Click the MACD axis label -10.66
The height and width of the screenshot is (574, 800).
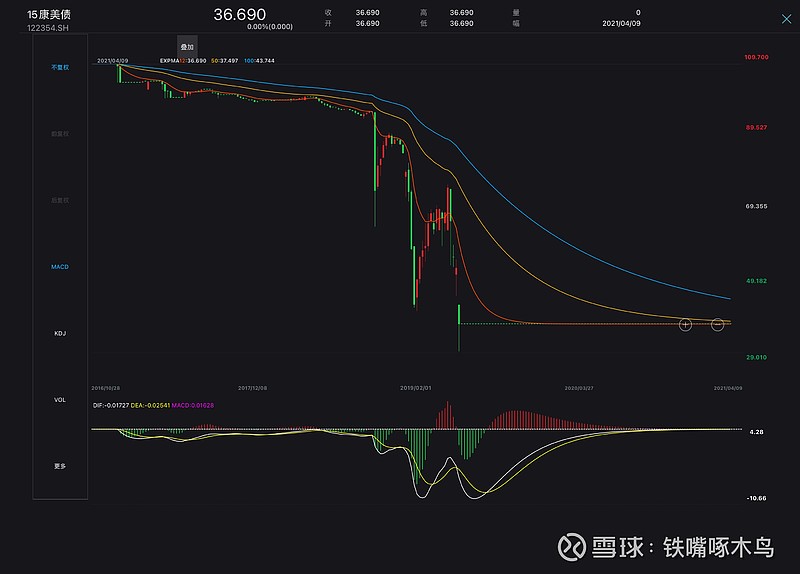[756, 498]
